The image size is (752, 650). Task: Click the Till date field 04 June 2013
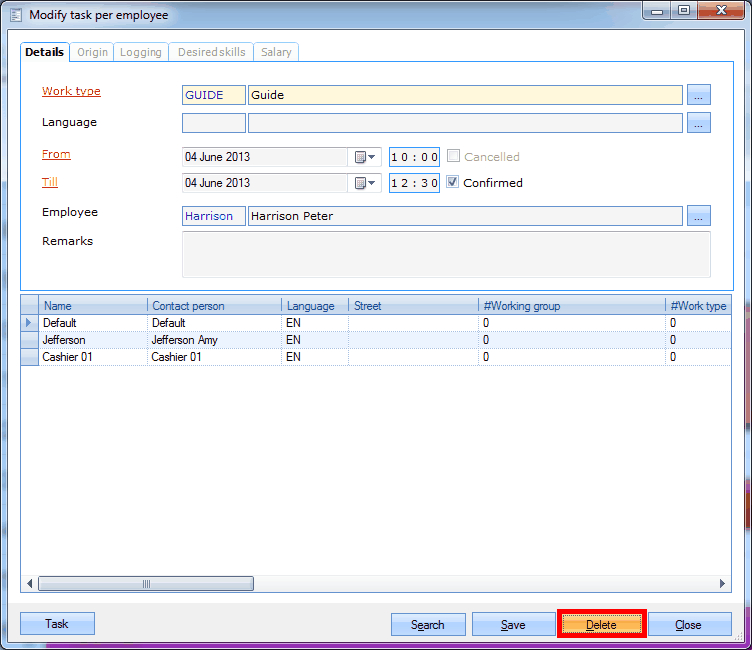tap(265, 183)
